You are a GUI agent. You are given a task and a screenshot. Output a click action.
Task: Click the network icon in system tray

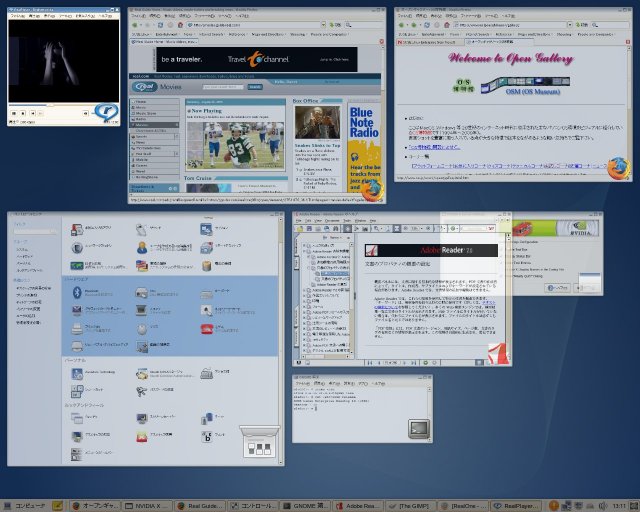click(x=567, y=506)
